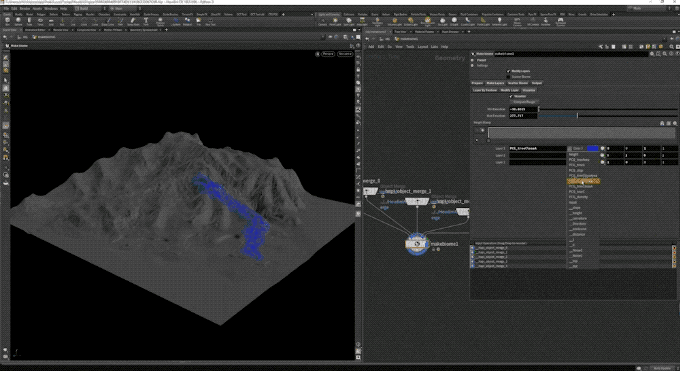Screen dimensions: 680x371
Task: Open the Auto Update dropdown
Action: [662, 368]
